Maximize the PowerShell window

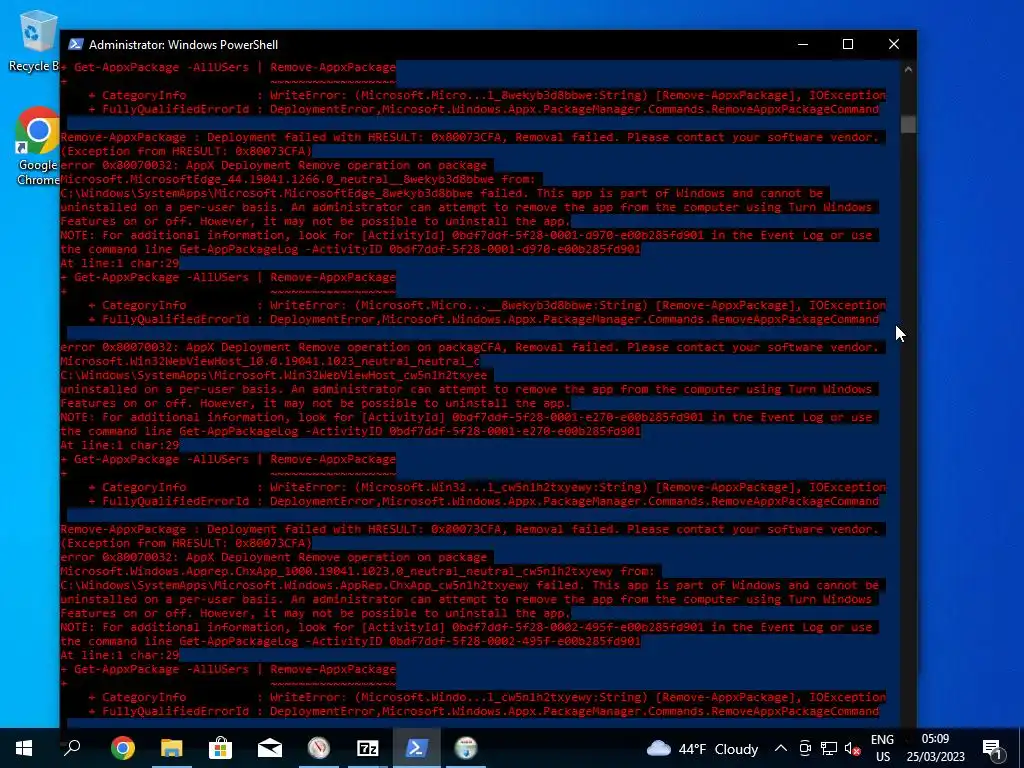[848, 44]
